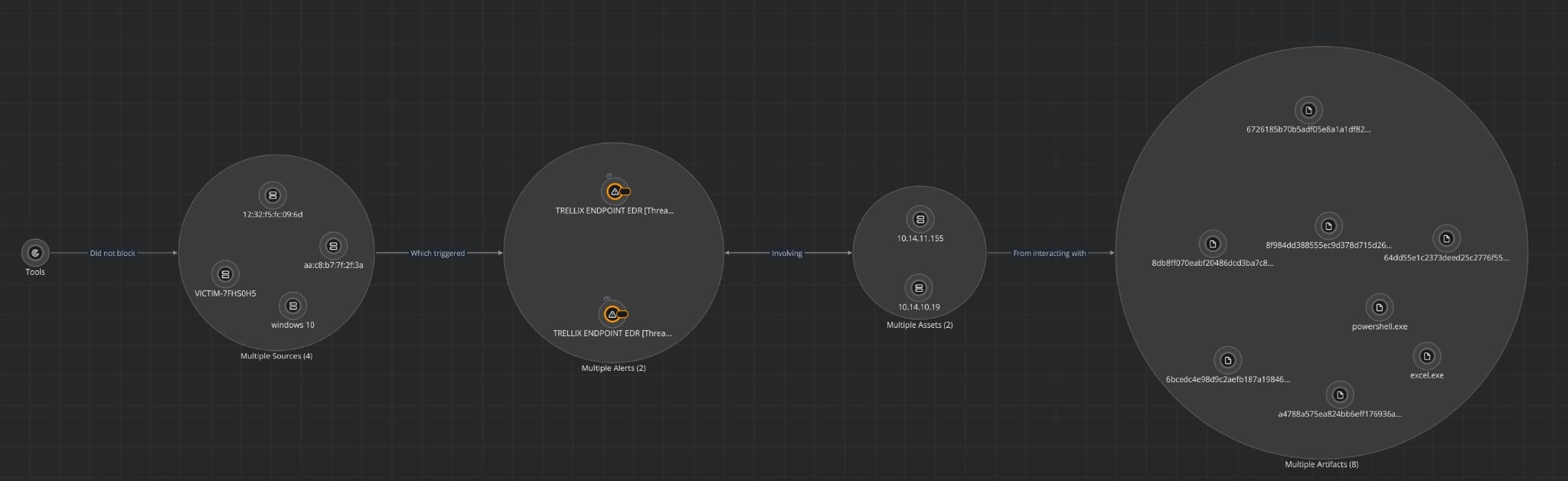Click the help badge above the upper Trellix alert

point(609,176)
